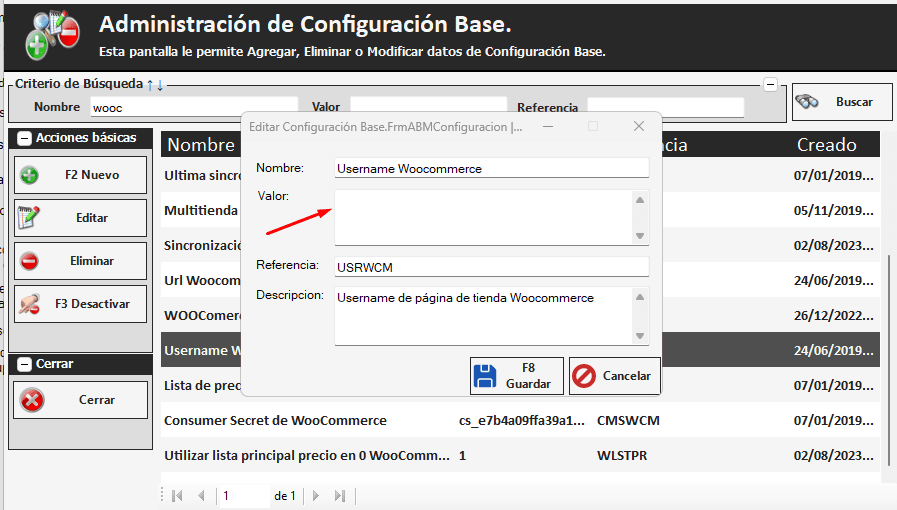Focus the Nombre field in edit dialog

[491, 169]
